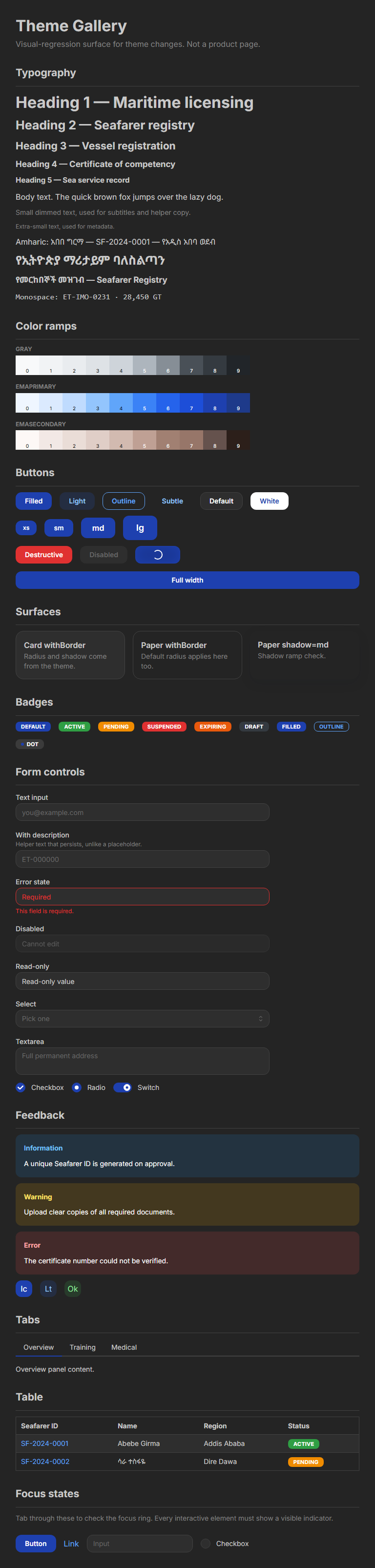
Task: Click the select chevron arrows icon
Action: pyautogui.click(x=261, y=1018)
